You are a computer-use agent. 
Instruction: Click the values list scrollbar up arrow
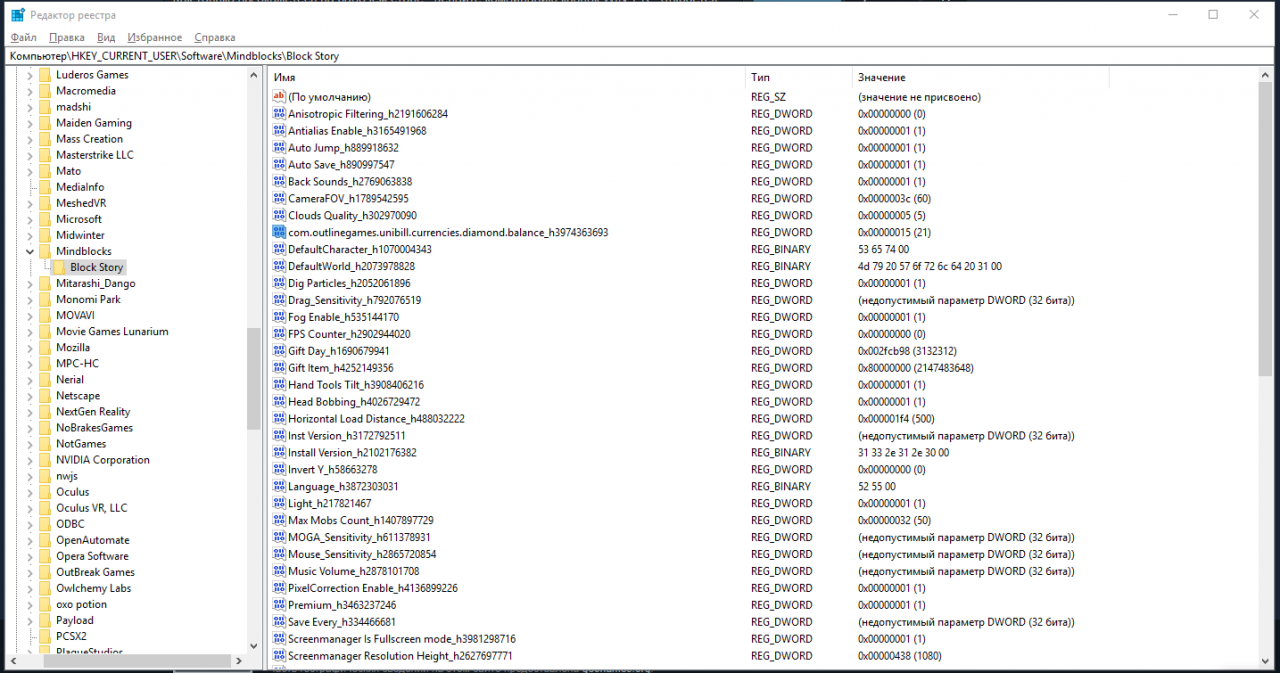coord(1265,76)
